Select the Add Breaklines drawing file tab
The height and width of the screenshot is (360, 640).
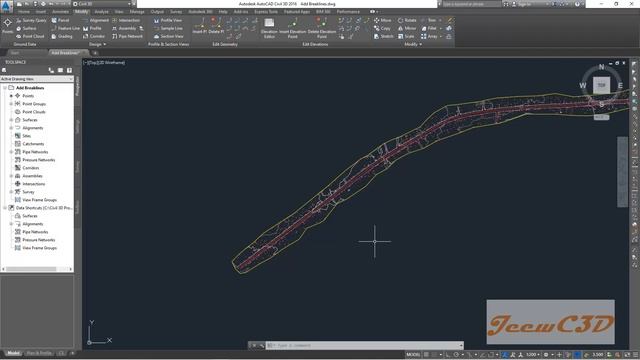(x=68, y=53)
